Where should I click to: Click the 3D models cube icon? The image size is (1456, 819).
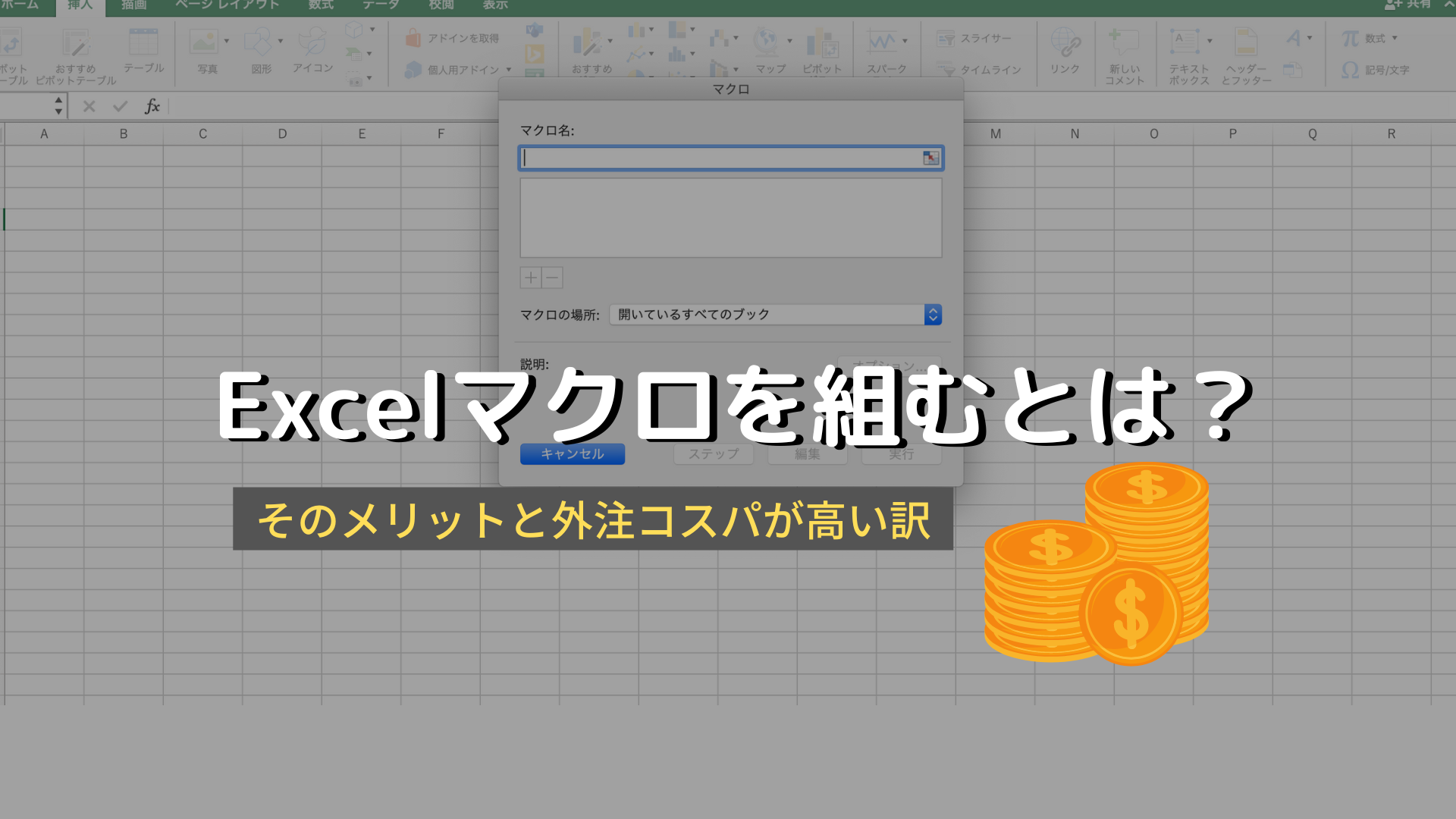(x=354, y=30)
